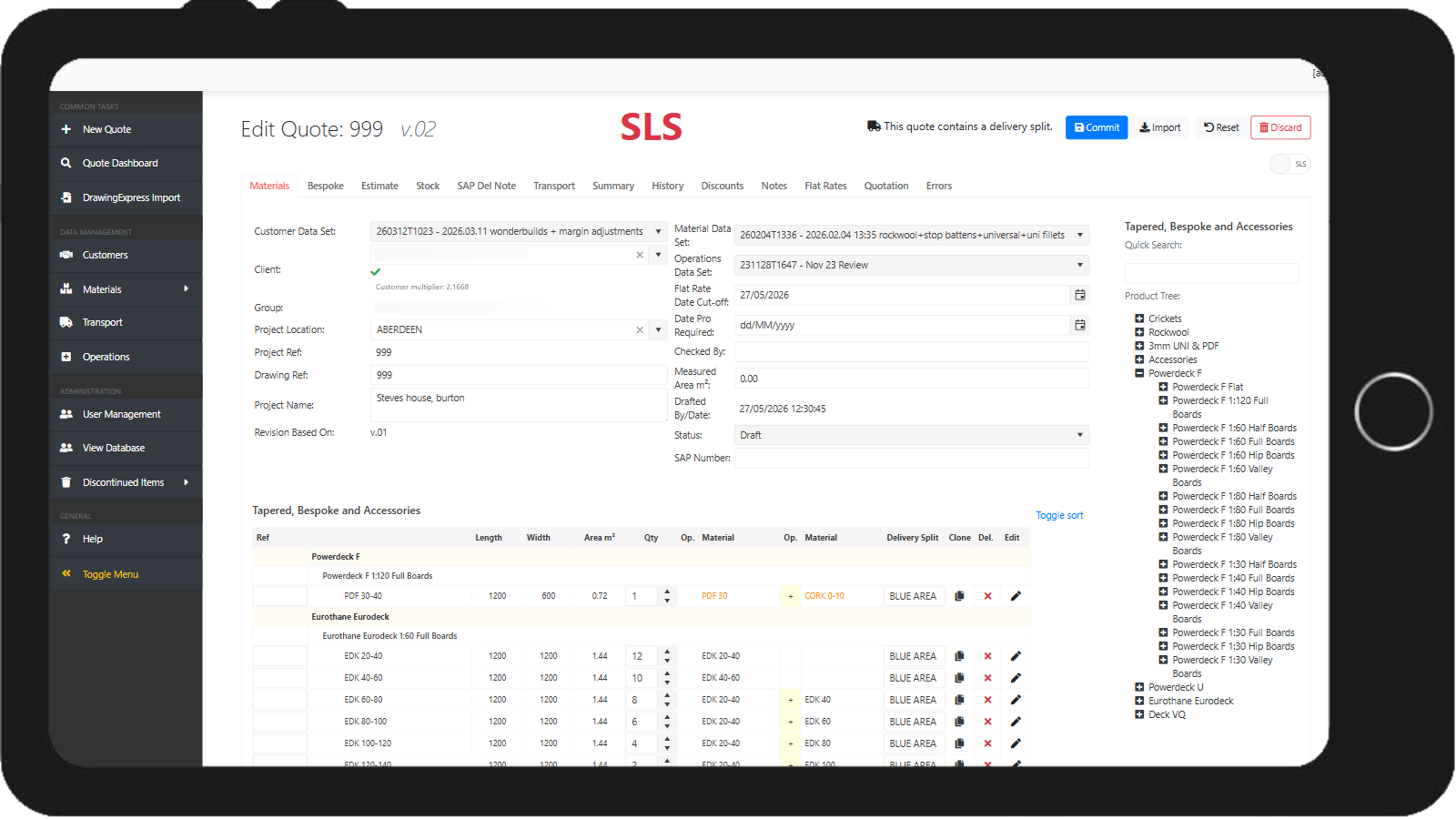This screenshot has height=819, width=1456.
Task: Click the Import button
Action: point(1160,127)
